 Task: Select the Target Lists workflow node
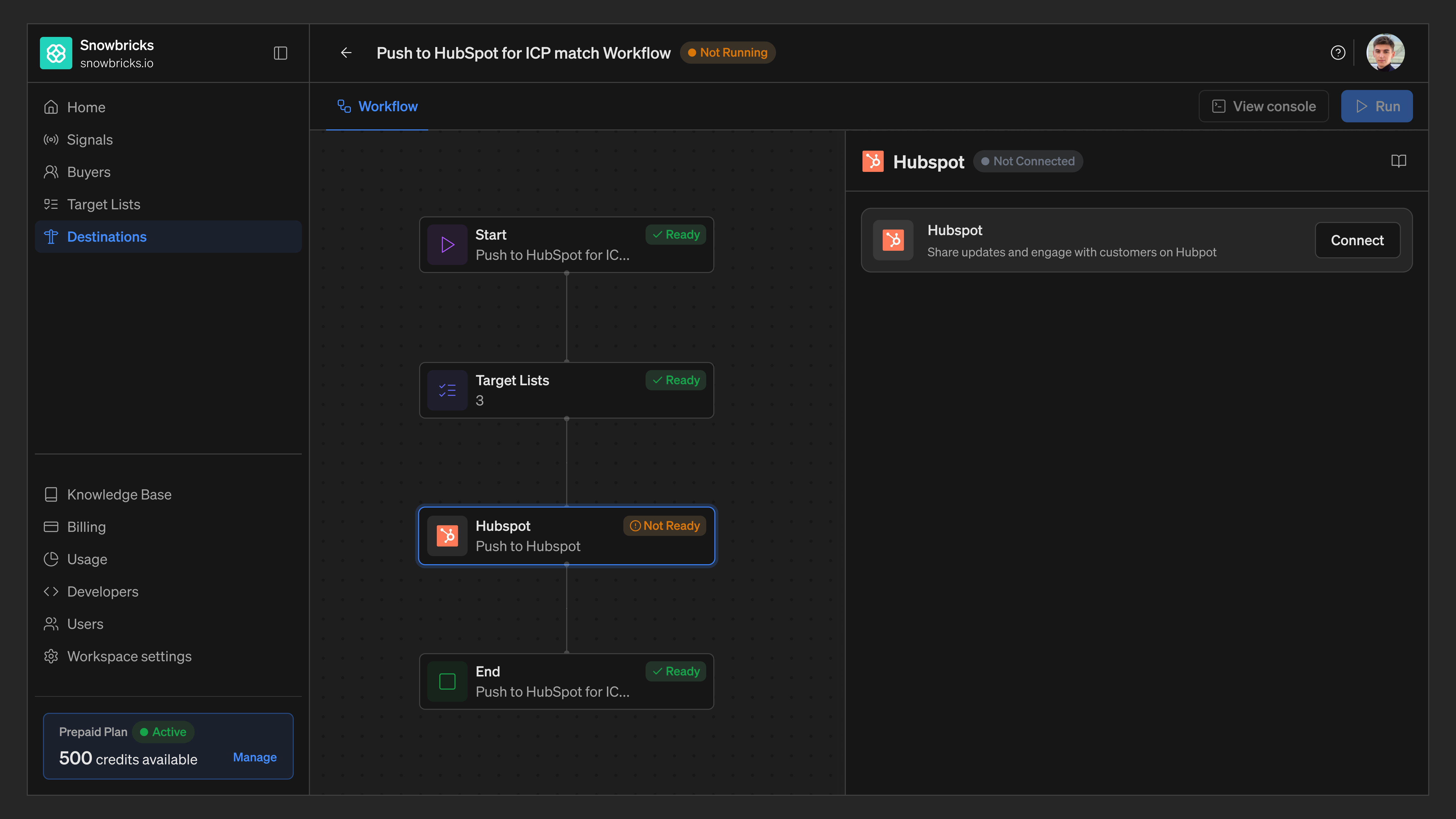click(566, 391)
